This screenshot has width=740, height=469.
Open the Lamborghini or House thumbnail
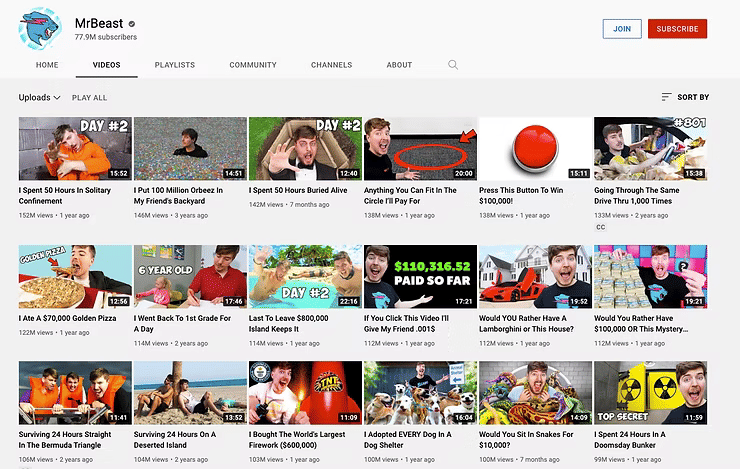pos(535,276)
